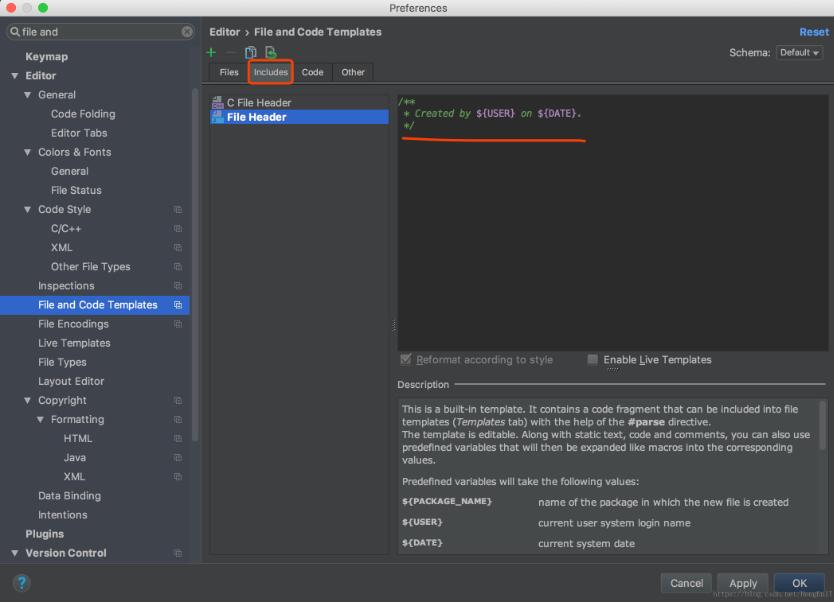Click the Create Template plus icon
This screenshot has height=602, width=834.
pos(210,52)
